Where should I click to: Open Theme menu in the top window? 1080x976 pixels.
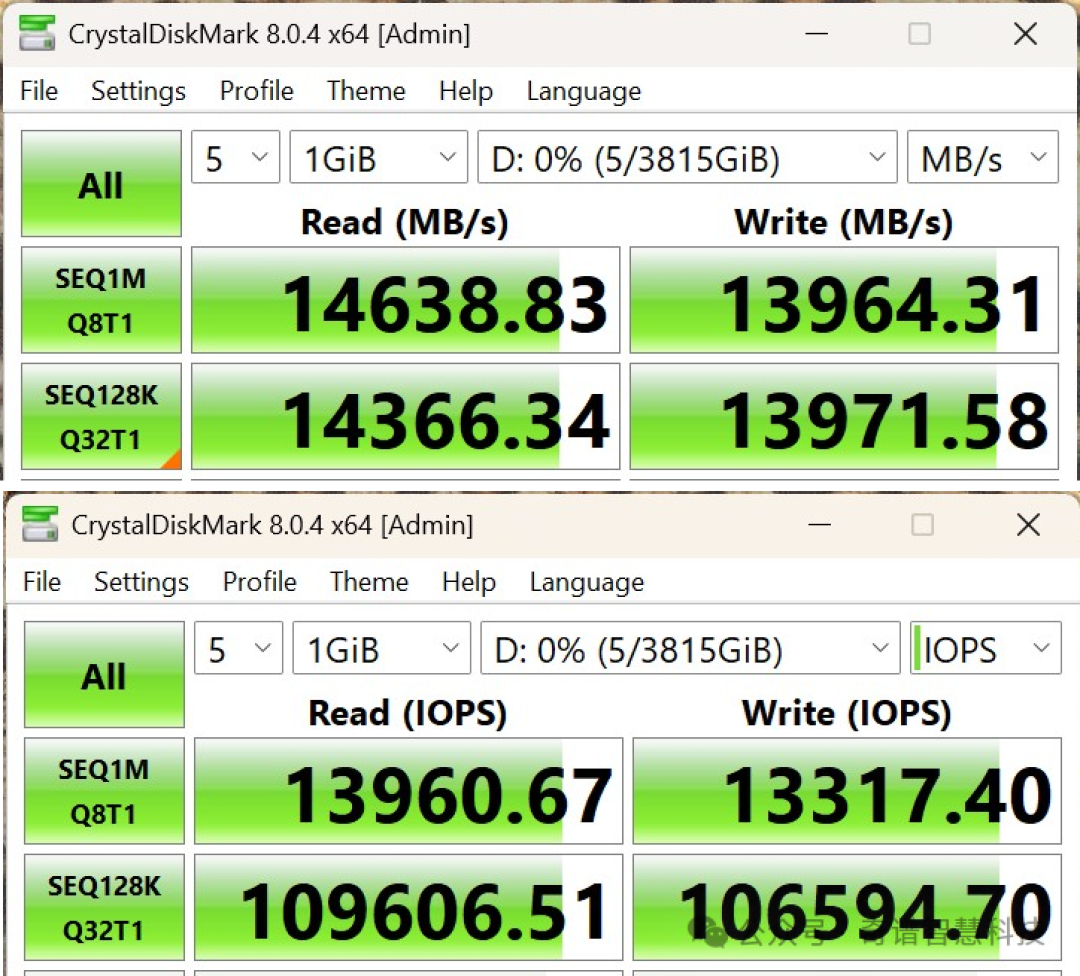(366, 91)
